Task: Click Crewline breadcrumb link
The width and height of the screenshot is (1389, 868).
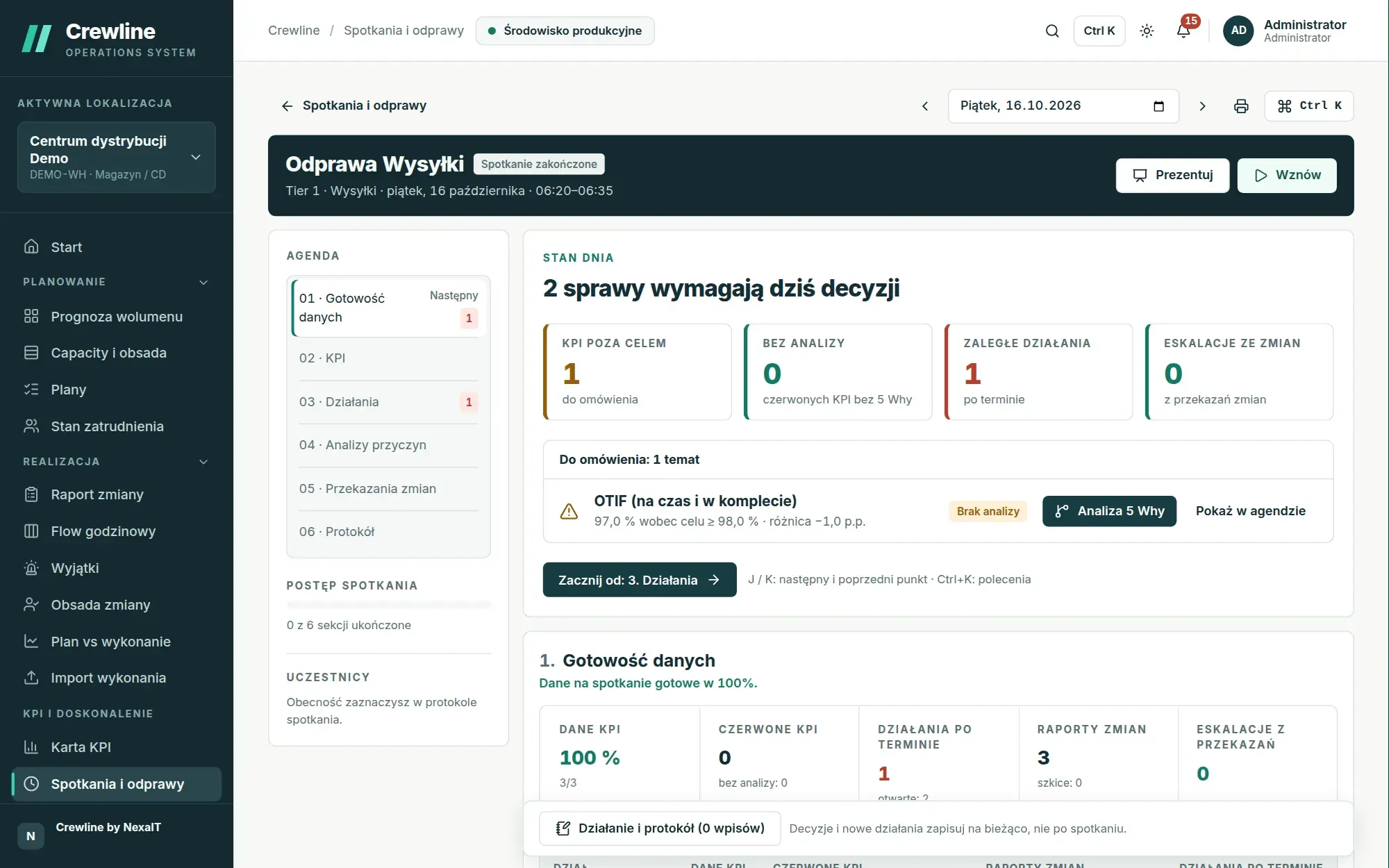Action: [294, 31]
